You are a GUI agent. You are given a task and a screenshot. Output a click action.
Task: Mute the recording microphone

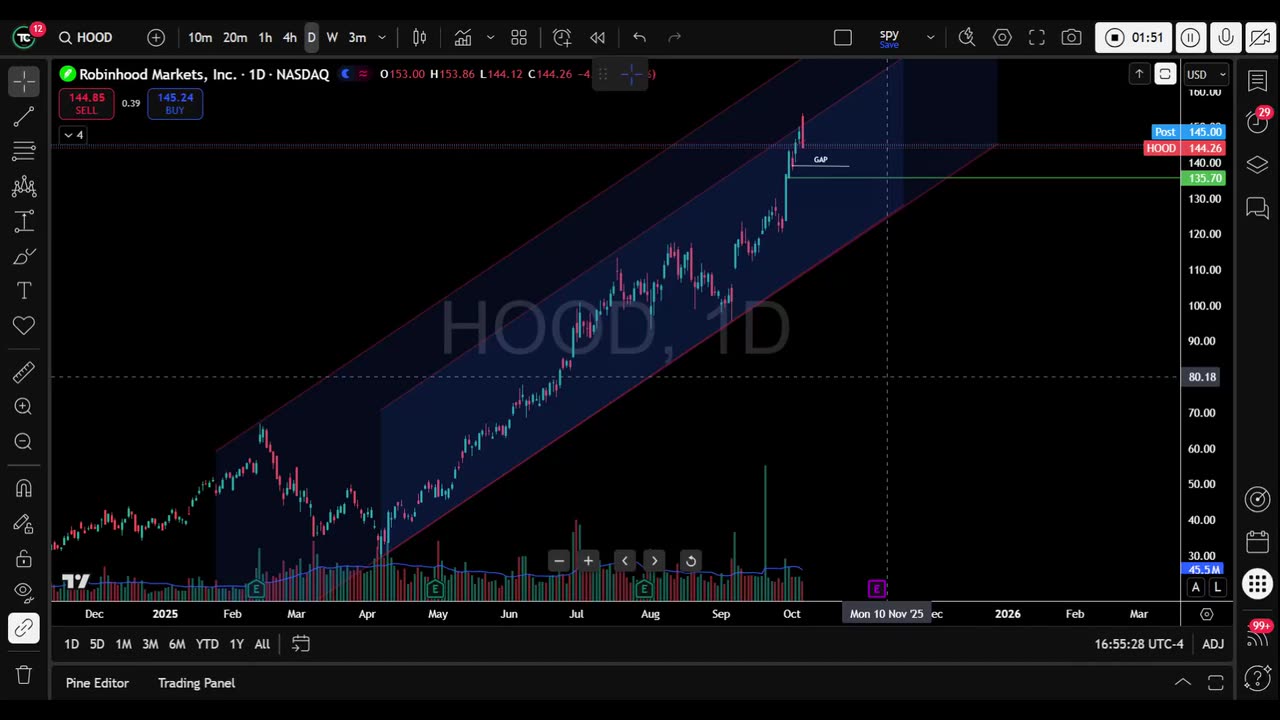[x=1225, y=38]
